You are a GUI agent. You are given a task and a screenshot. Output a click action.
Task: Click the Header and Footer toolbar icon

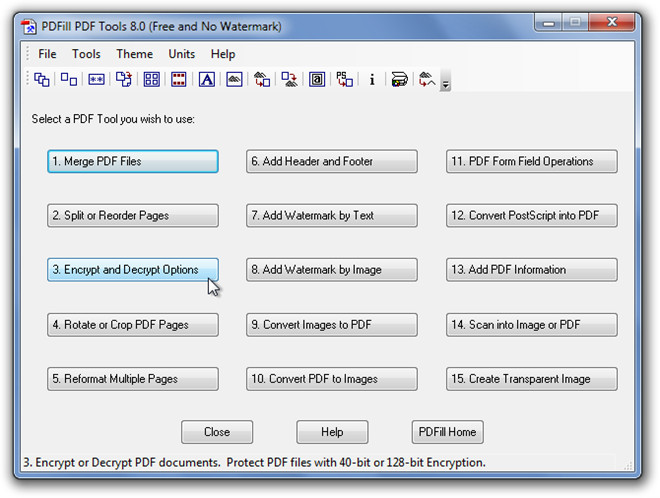pyautogui.click(x=179, y=79)
